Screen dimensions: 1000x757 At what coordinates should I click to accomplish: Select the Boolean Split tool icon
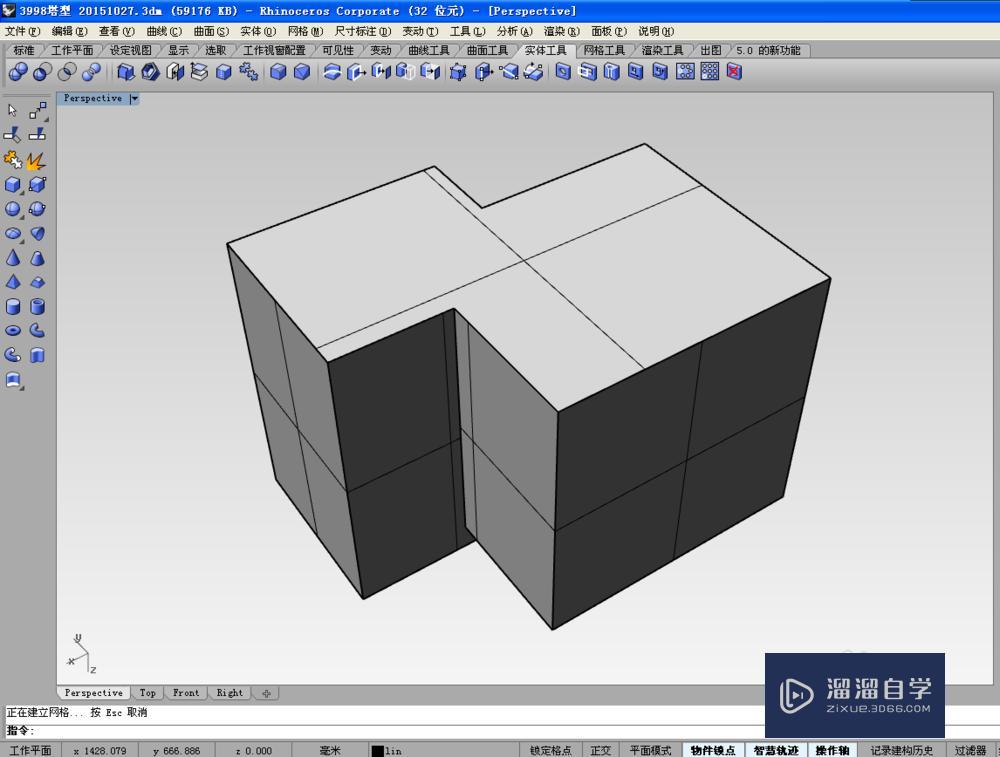coord(91,72)
